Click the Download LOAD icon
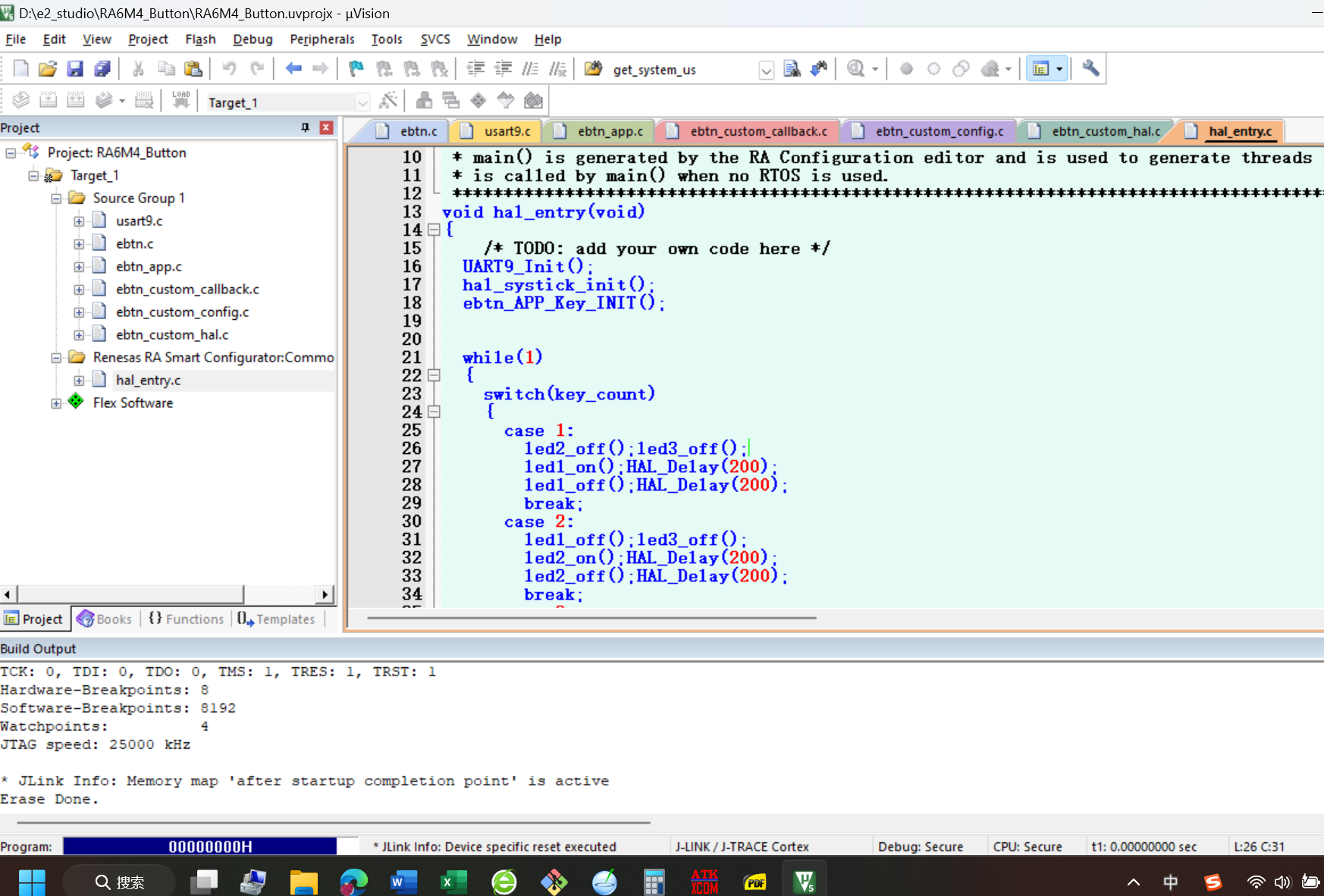 [181, 100]
